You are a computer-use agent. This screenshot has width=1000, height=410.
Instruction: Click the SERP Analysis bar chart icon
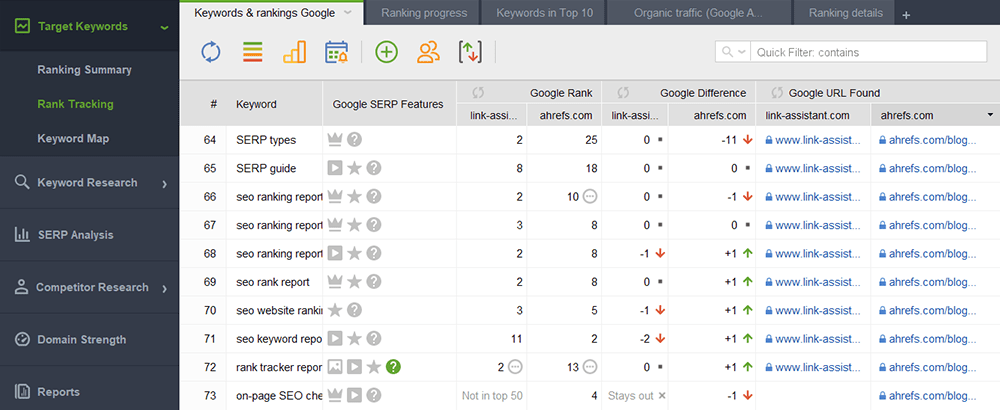pos(22,235)
